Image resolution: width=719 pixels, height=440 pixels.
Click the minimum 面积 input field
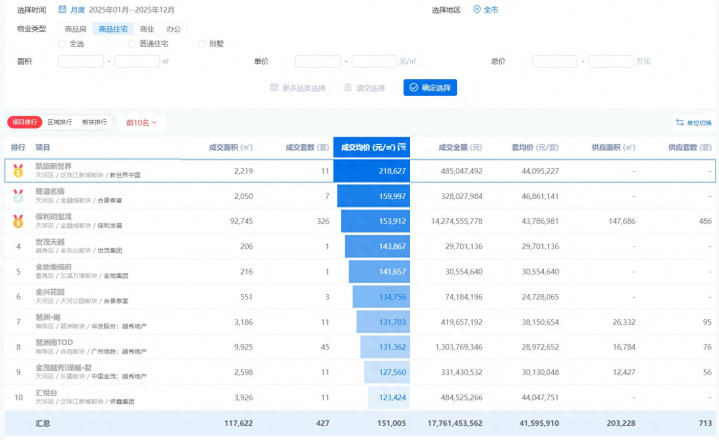(x=80, y=62)
